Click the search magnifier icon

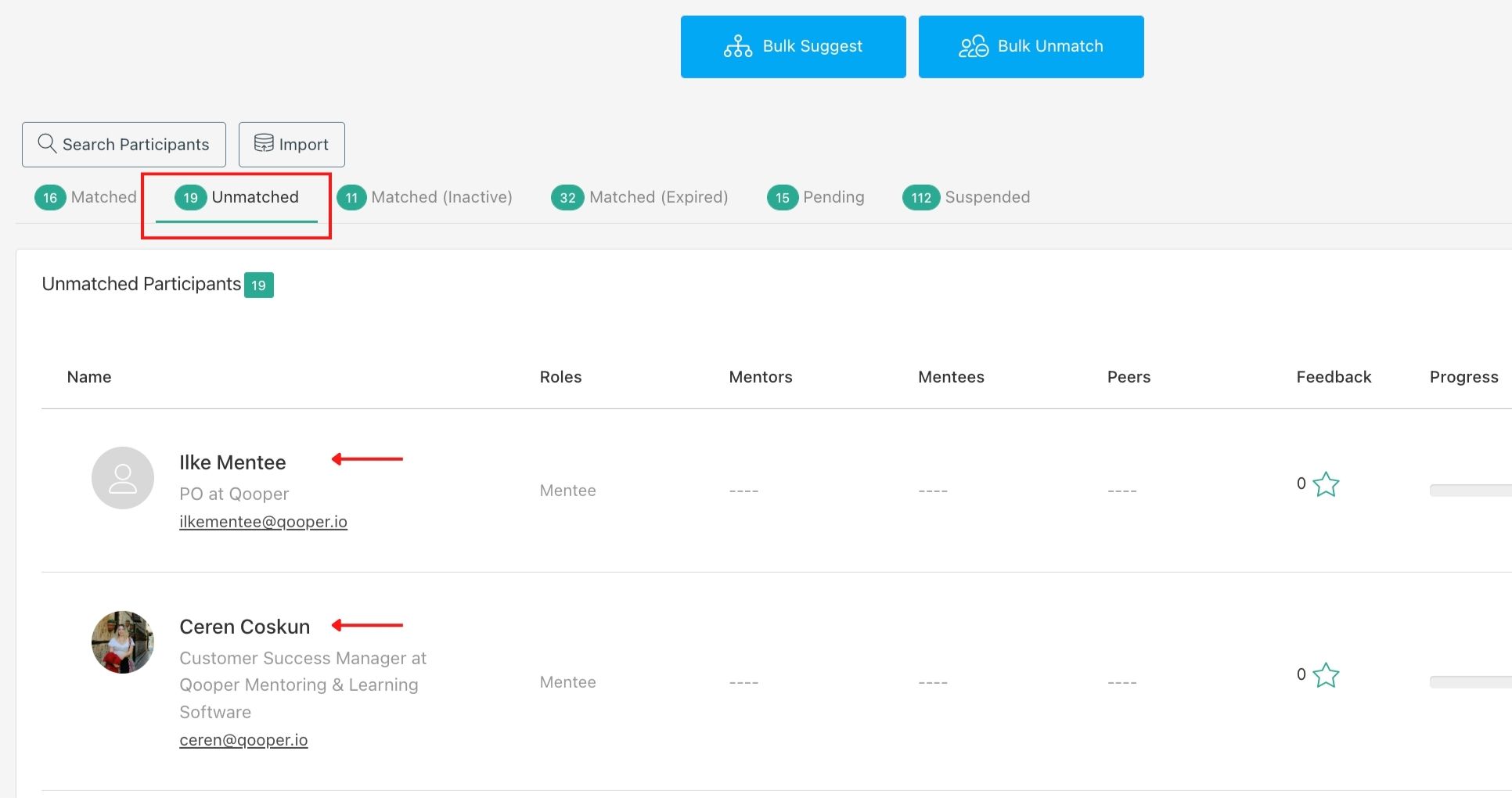tap(47, 144)
